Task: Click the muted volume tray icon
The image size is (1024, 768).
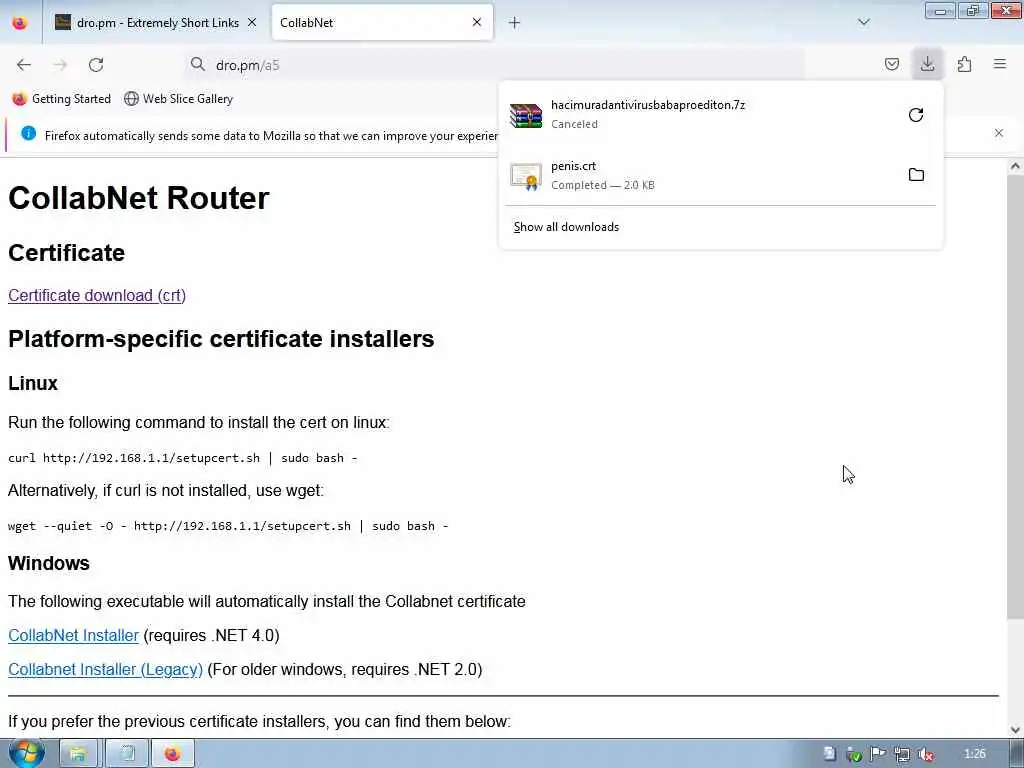Action: pos(926,755)
